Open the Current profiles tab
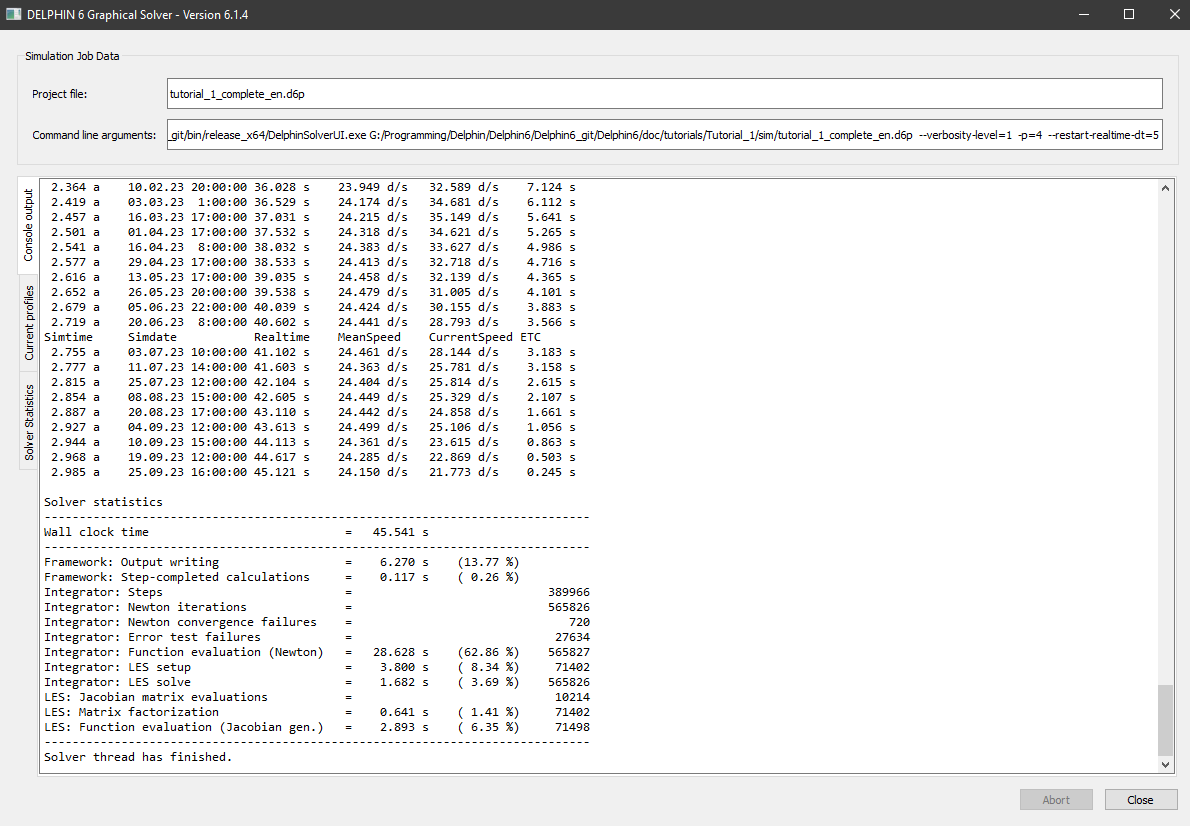The image size is (1190, 826). [28, 323]
